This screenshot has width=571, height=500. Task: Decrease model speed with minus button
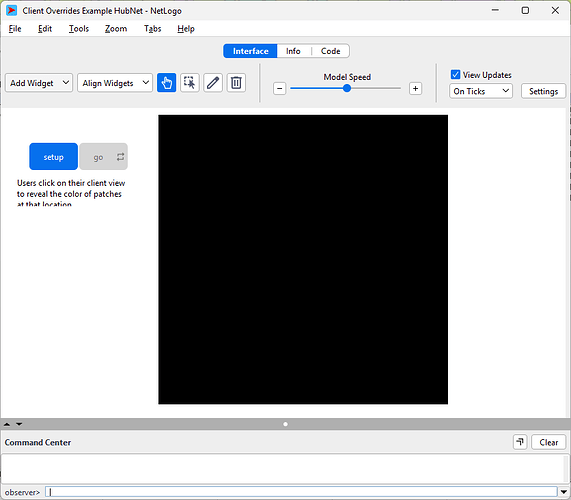pyautogui.click(x=280, y=88)
